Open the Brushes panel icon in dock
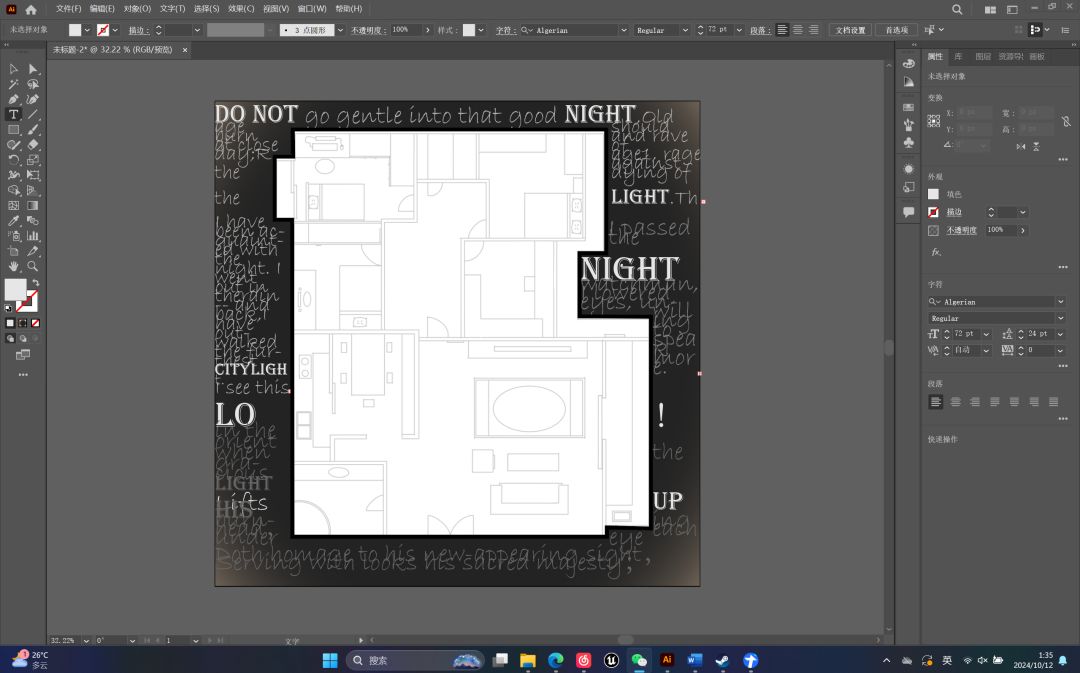This screenshot has height=673, width=1080. (x=908, y=125)
